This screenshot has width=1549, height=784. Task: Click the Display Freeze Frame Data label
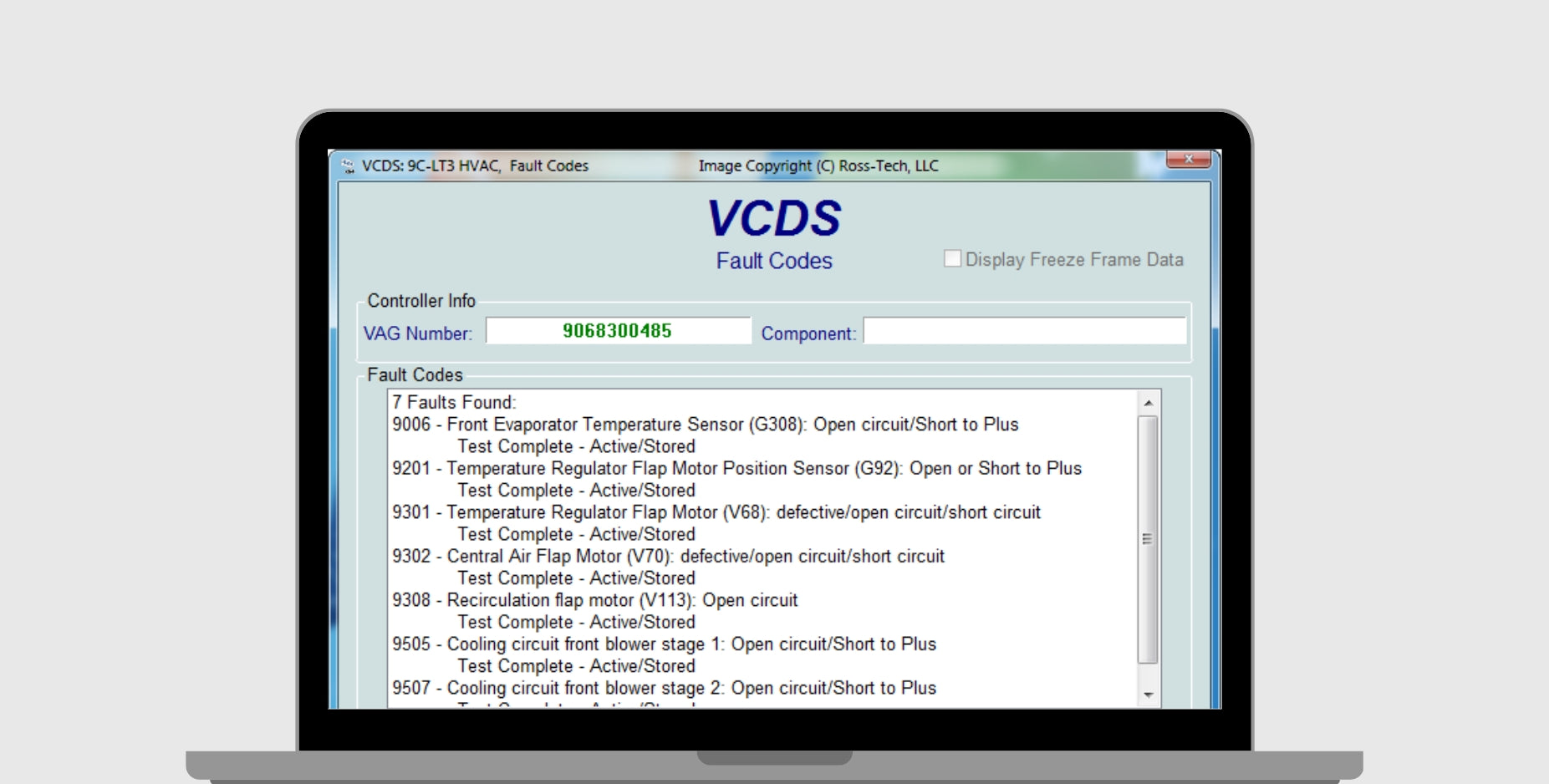point(1073,260)
